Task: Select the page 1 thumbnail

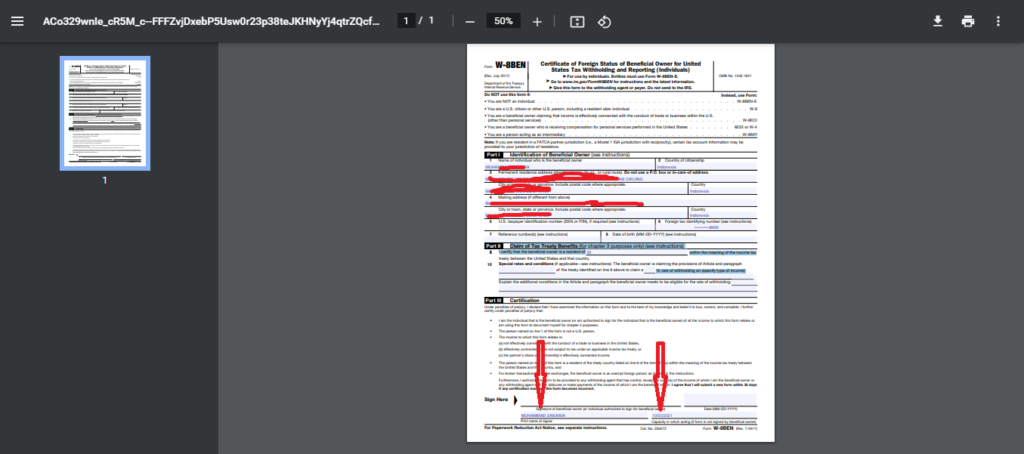Action: pyautogui.click(x=105, y=113)
